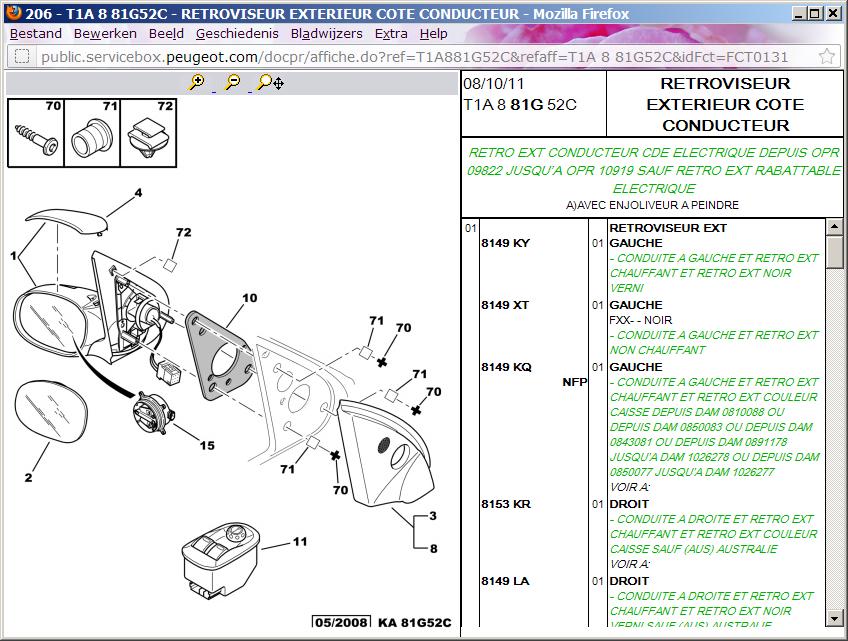Click the 'RETROVISEUR EXTERIEUR COTE CONDUCTEUR' title
848x641 pixels.
coord(725,104)
